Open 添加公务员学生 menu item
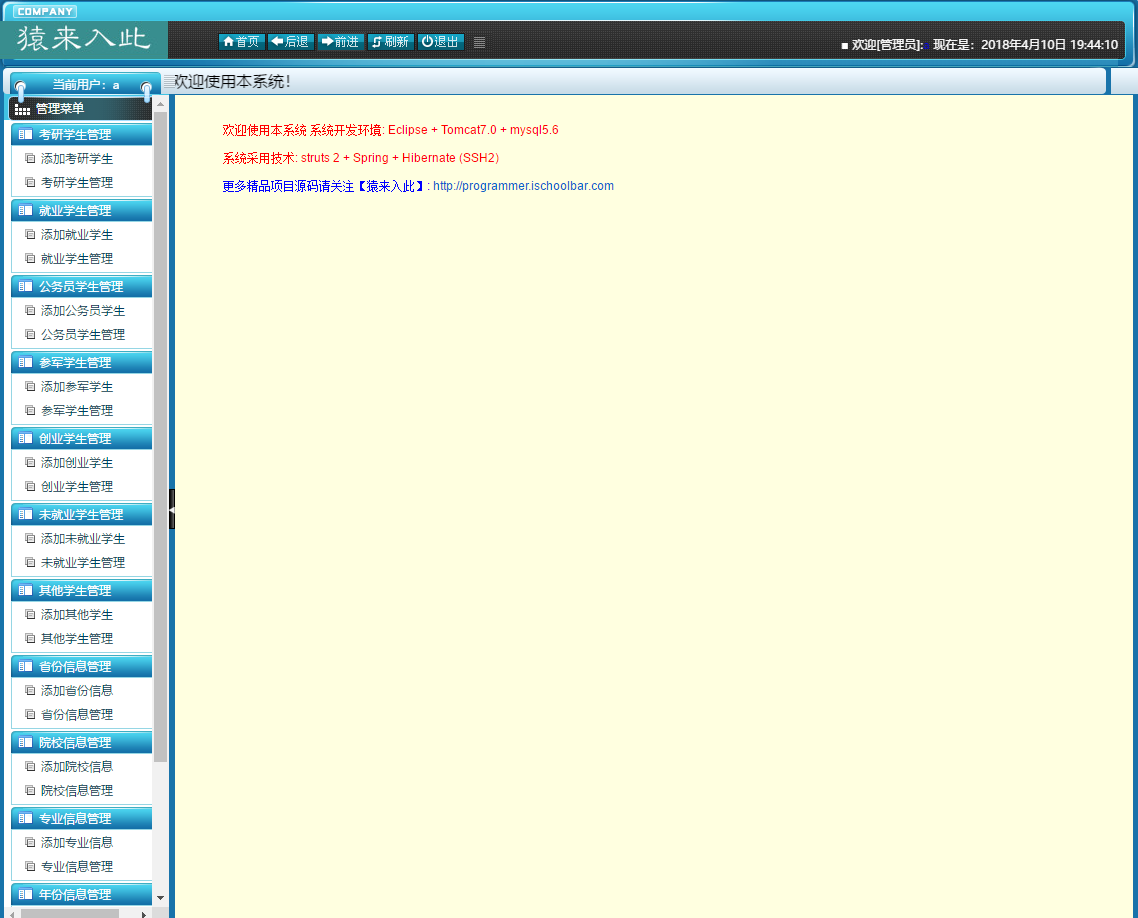 (x=83, y=311)
